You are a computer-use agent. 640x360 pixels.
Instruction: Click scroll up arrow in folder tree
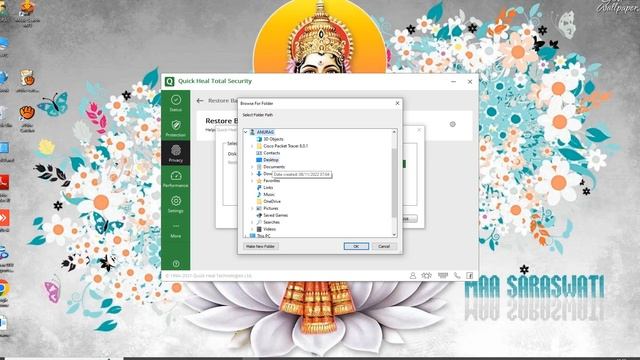(394, 132)
